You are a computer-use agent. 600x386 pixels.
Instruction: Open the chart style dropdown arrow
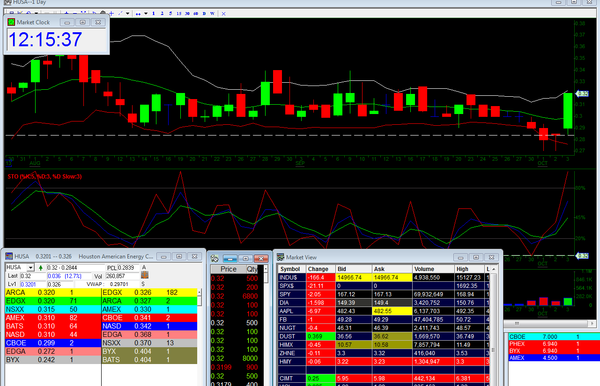pos(146,13)
